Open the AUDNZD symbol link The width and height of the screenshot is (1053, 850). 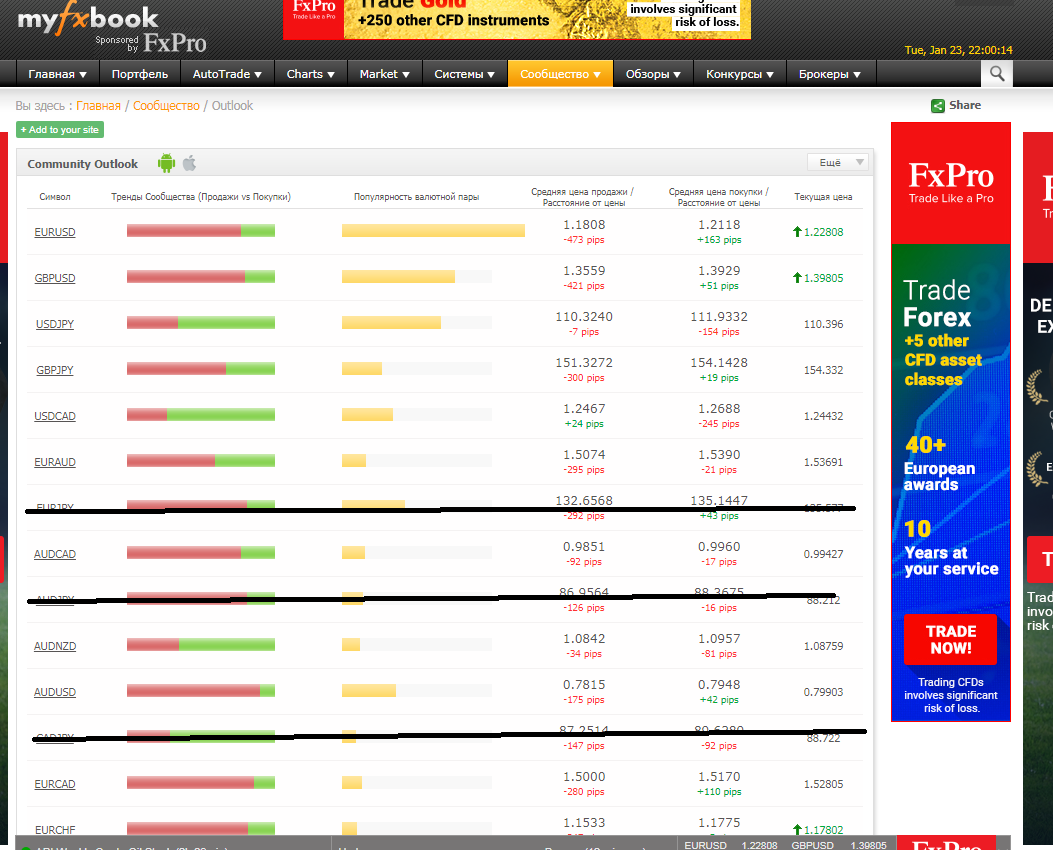55,646
